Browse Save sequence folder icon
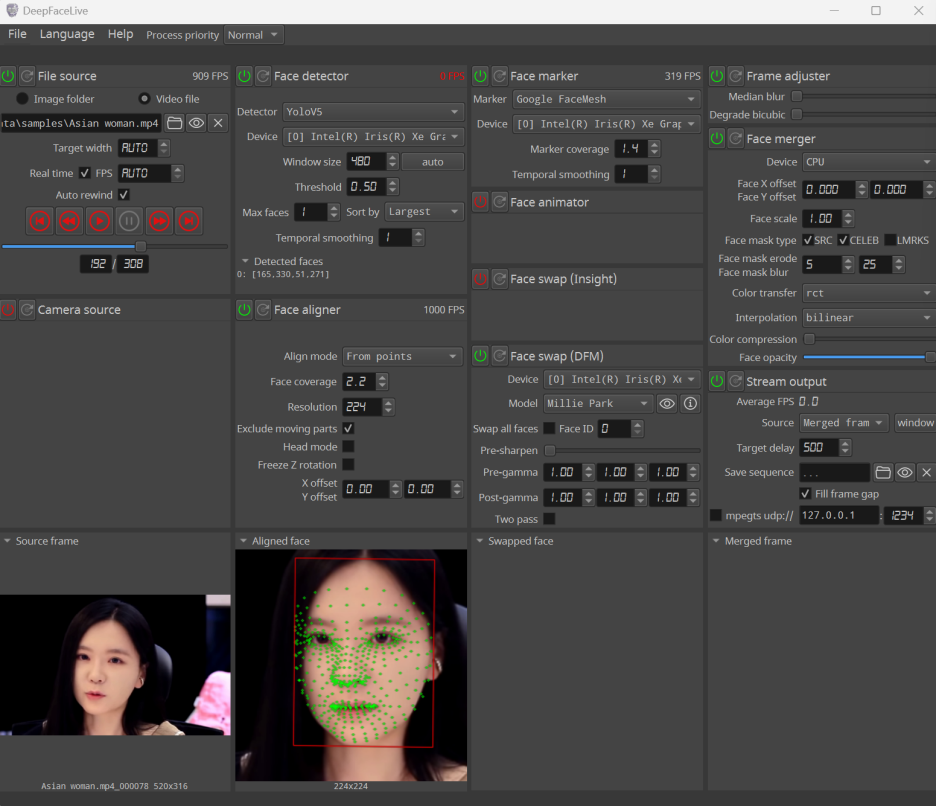The height and width of the screenshot is (806, 936). (x=883, y=472)
